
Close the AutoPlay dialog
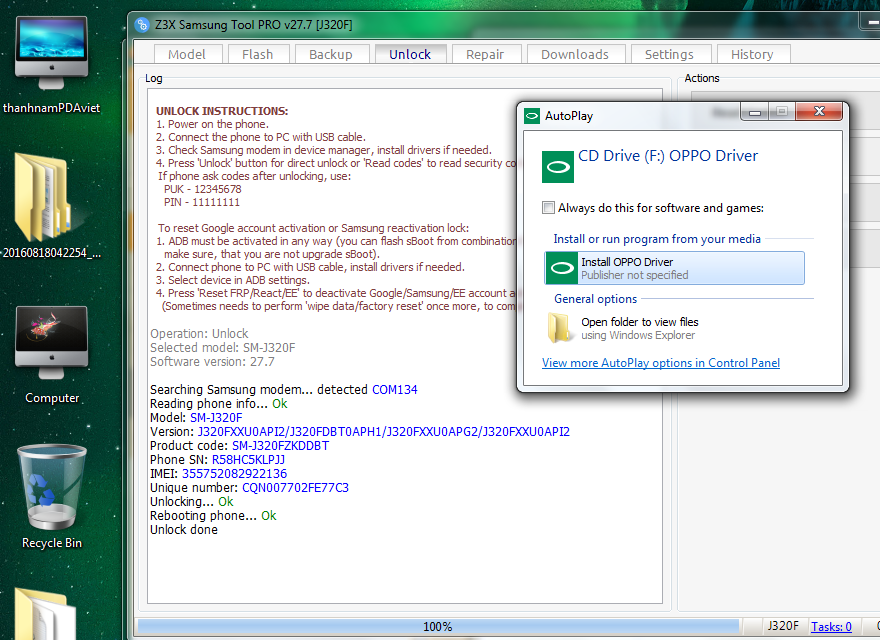tap(819, 111)
